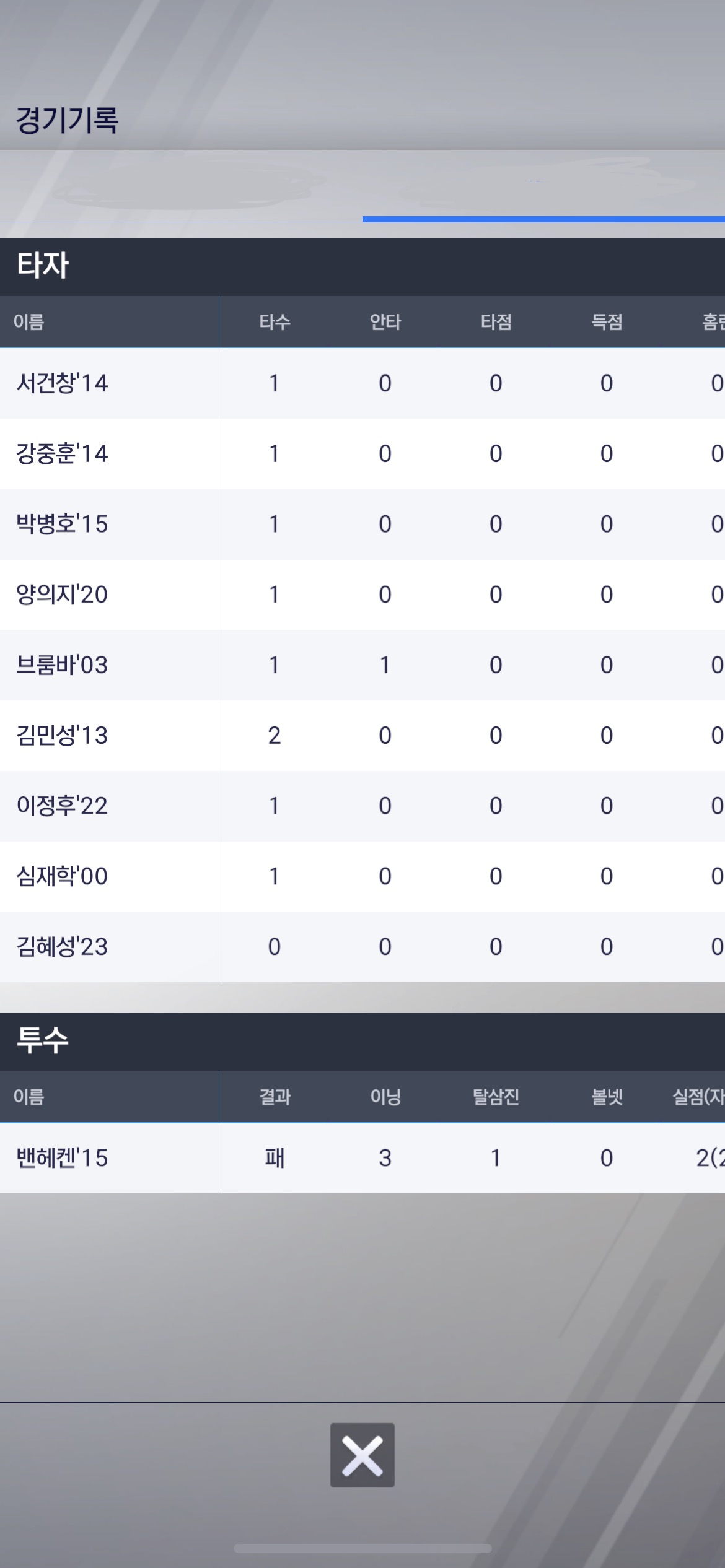The image size is (725, 1568).
Task: Tap the 타수 column header
Action: pos(274,322)
